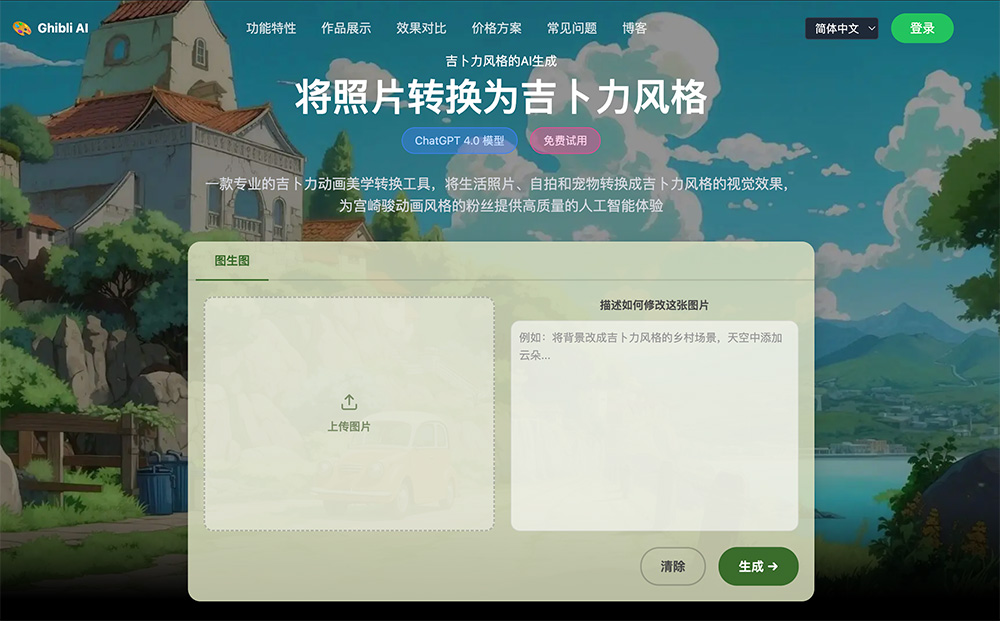This screenshot has height=621, width=1000.
Task: Click the 吉卜力风格的AI生成 subtitle text
Action: coord(501,61)
